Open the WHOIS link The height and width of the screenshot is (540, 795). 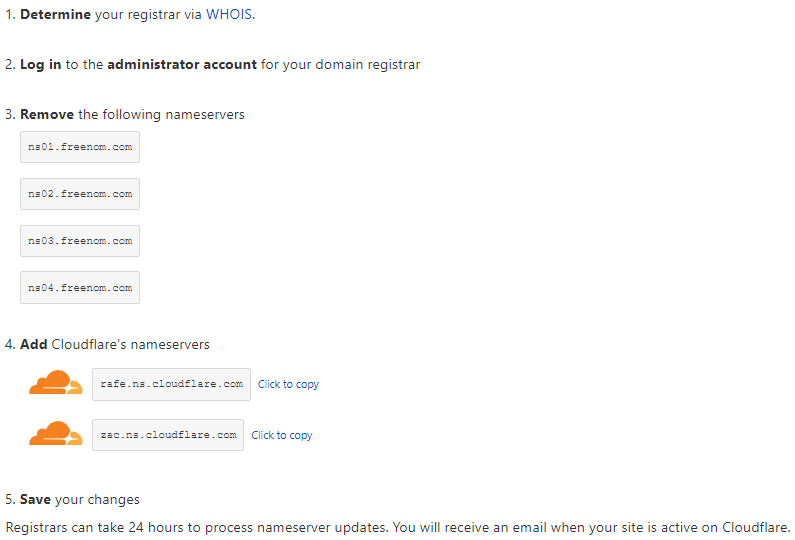[x=229, y=15]
